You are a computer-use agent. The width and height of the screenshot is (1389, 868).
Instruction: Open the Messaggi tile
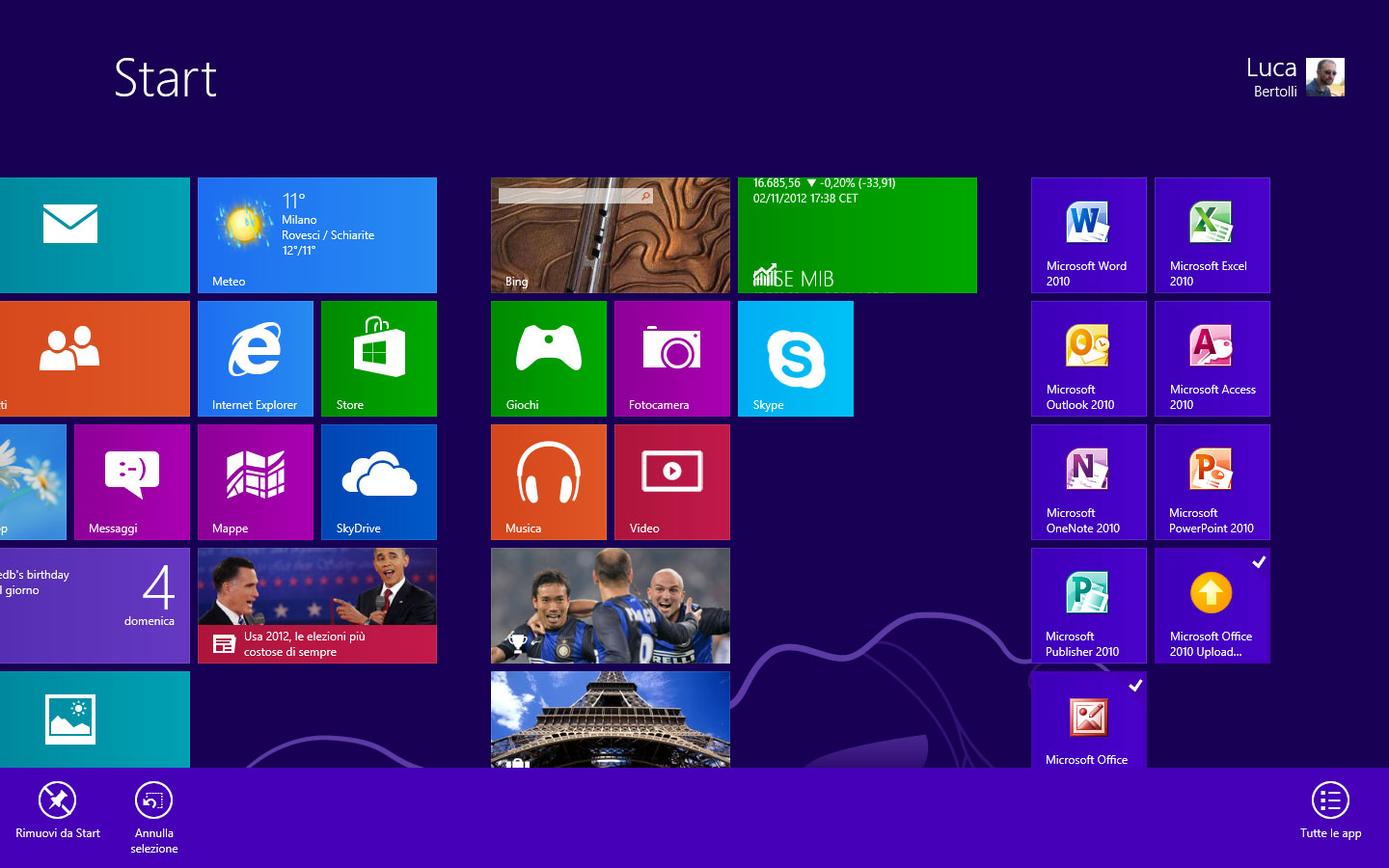[x=132, y=482]
